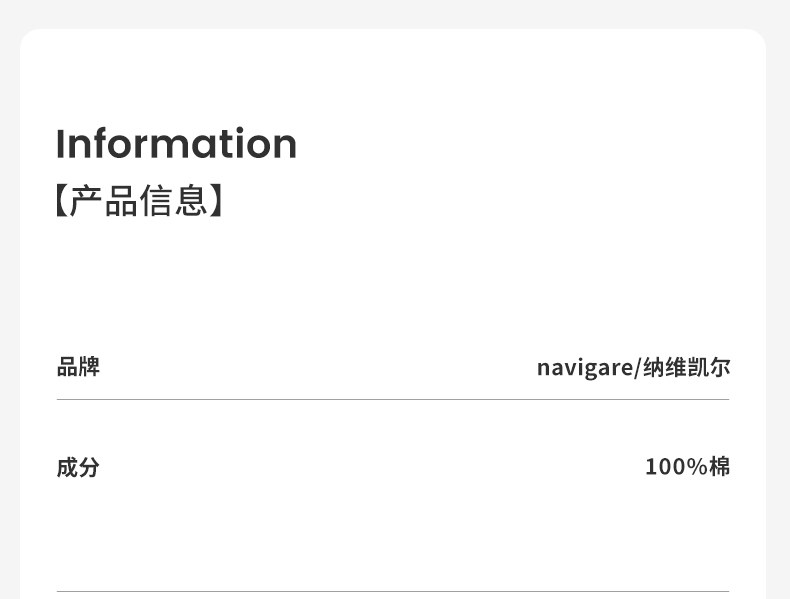Click the 成分 row label
Viewport: 790px width, 599px height.
78,467
